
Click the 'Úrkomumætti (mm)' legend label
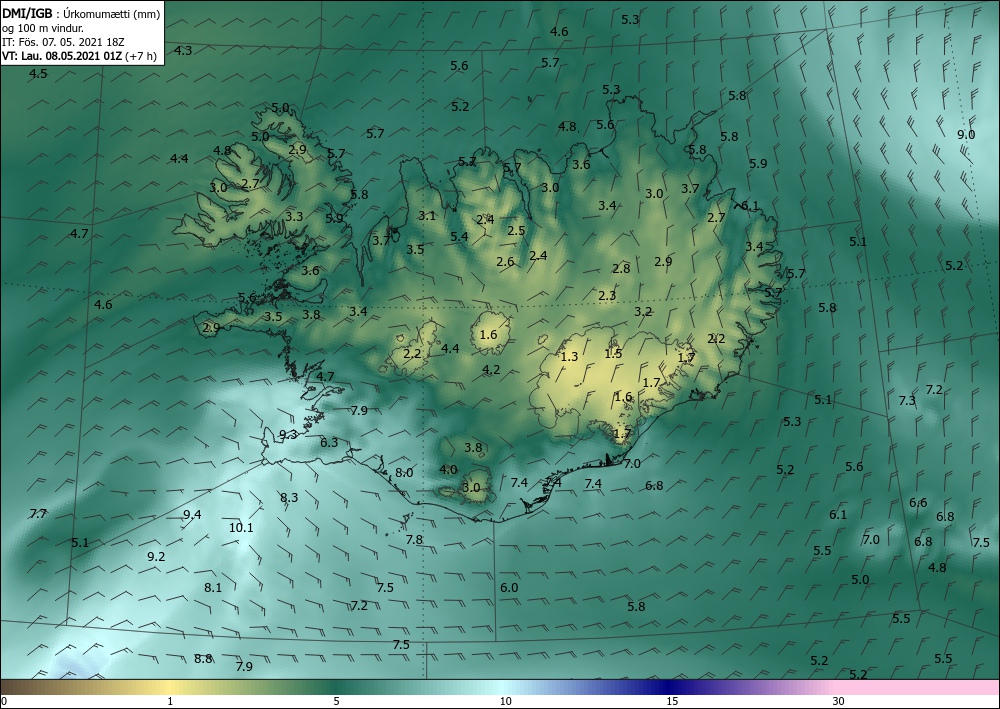112,14
